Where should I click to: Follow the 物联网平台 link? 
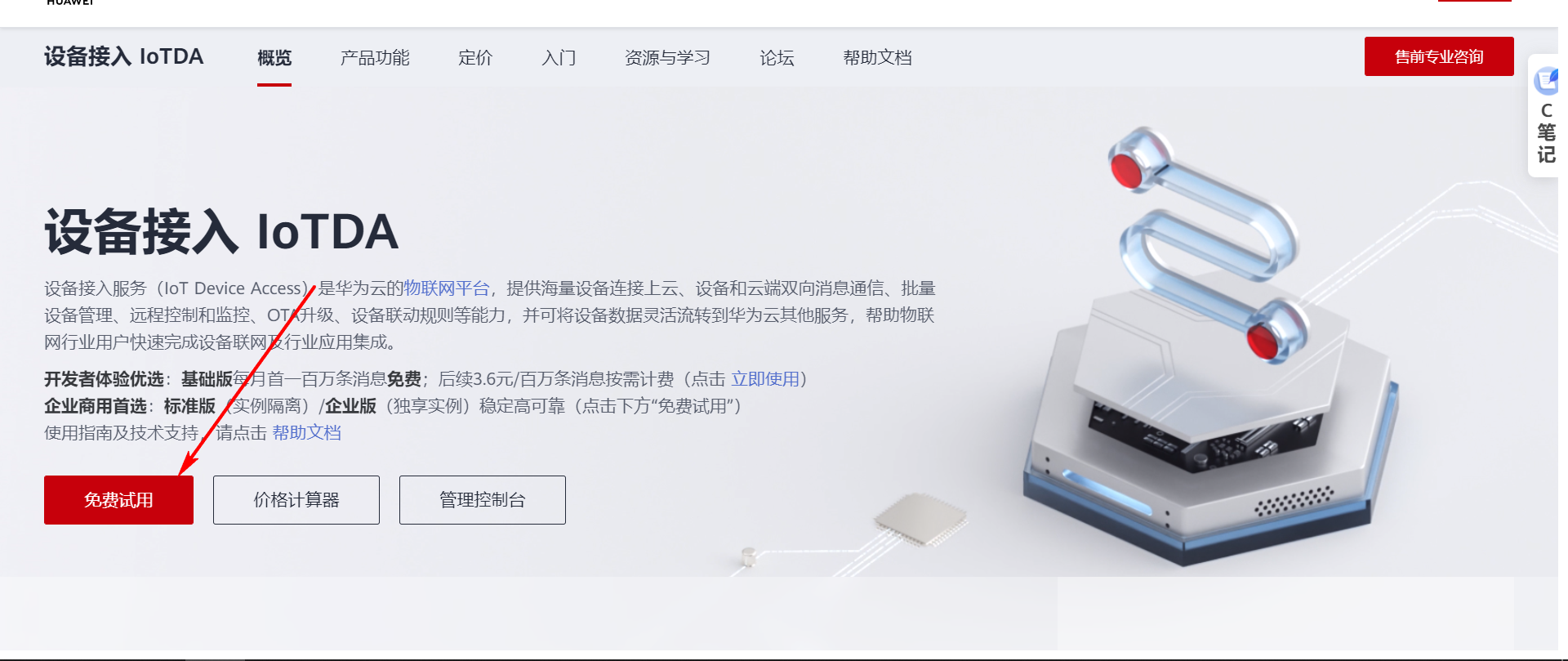click(447, 288)
